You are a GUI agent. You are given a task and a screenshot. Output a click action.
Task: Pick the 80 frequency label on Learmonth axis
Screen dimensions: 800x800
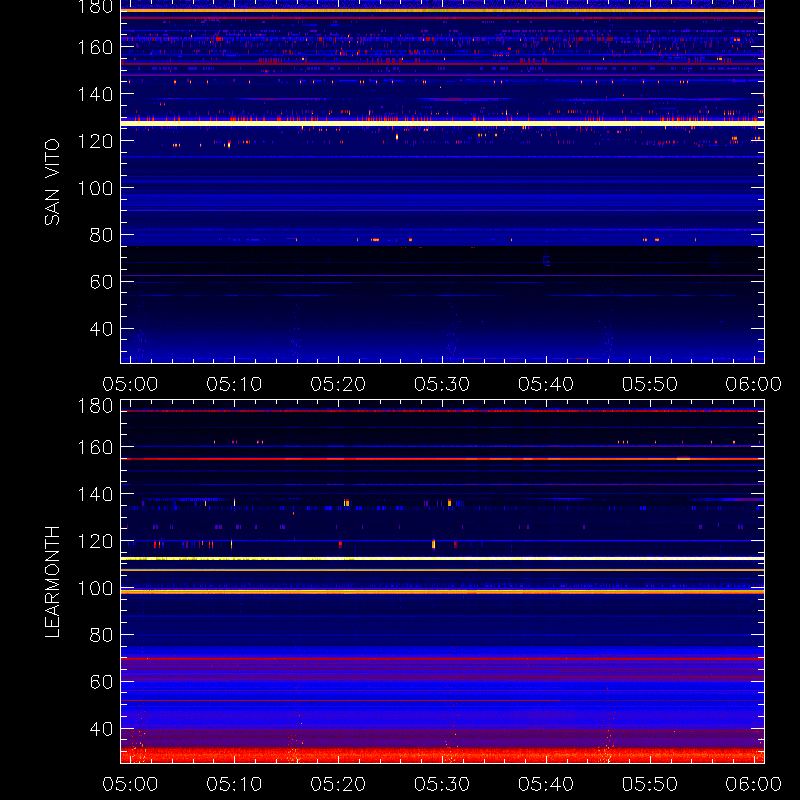tap(101, 635)
